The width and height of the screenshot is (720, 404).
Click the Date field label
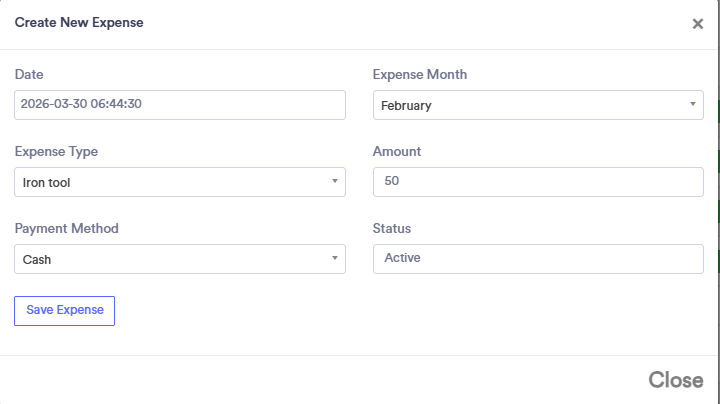(29, 74)
